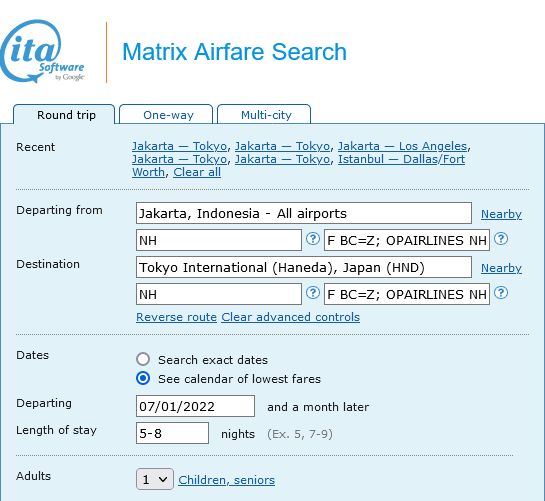Focus departing routing codes field containing NH
The height and width of the screenshot is (501, 545).
point(219,240)
